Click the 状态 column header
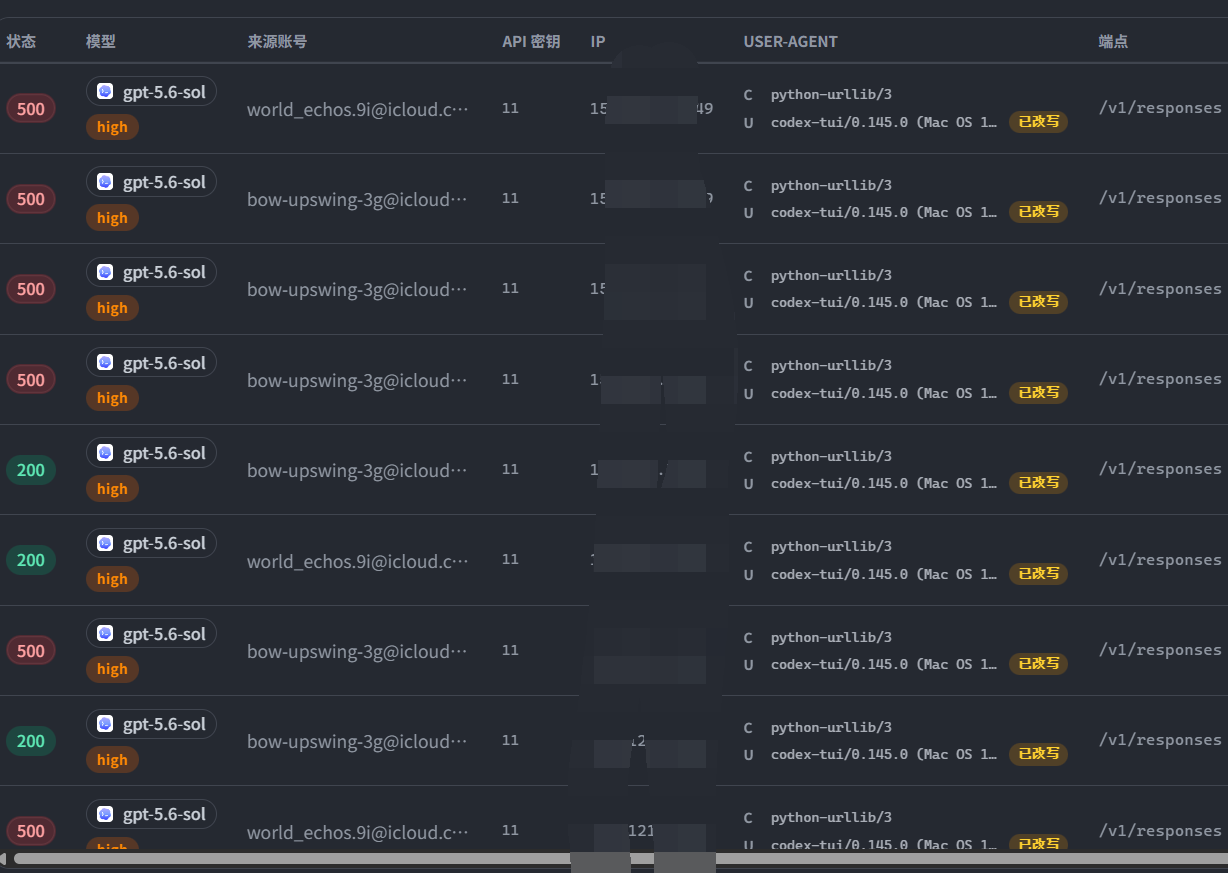Screen dimensions: 1228x873 pos(21,42)
